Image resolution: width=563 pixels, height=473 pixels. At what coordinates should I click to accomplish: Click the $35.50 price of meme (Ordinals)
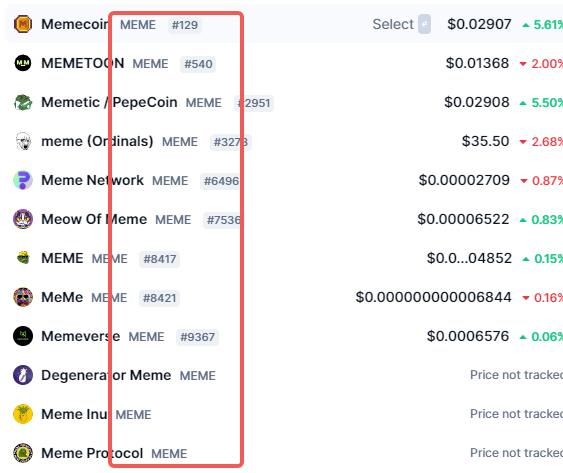[485, 141]
